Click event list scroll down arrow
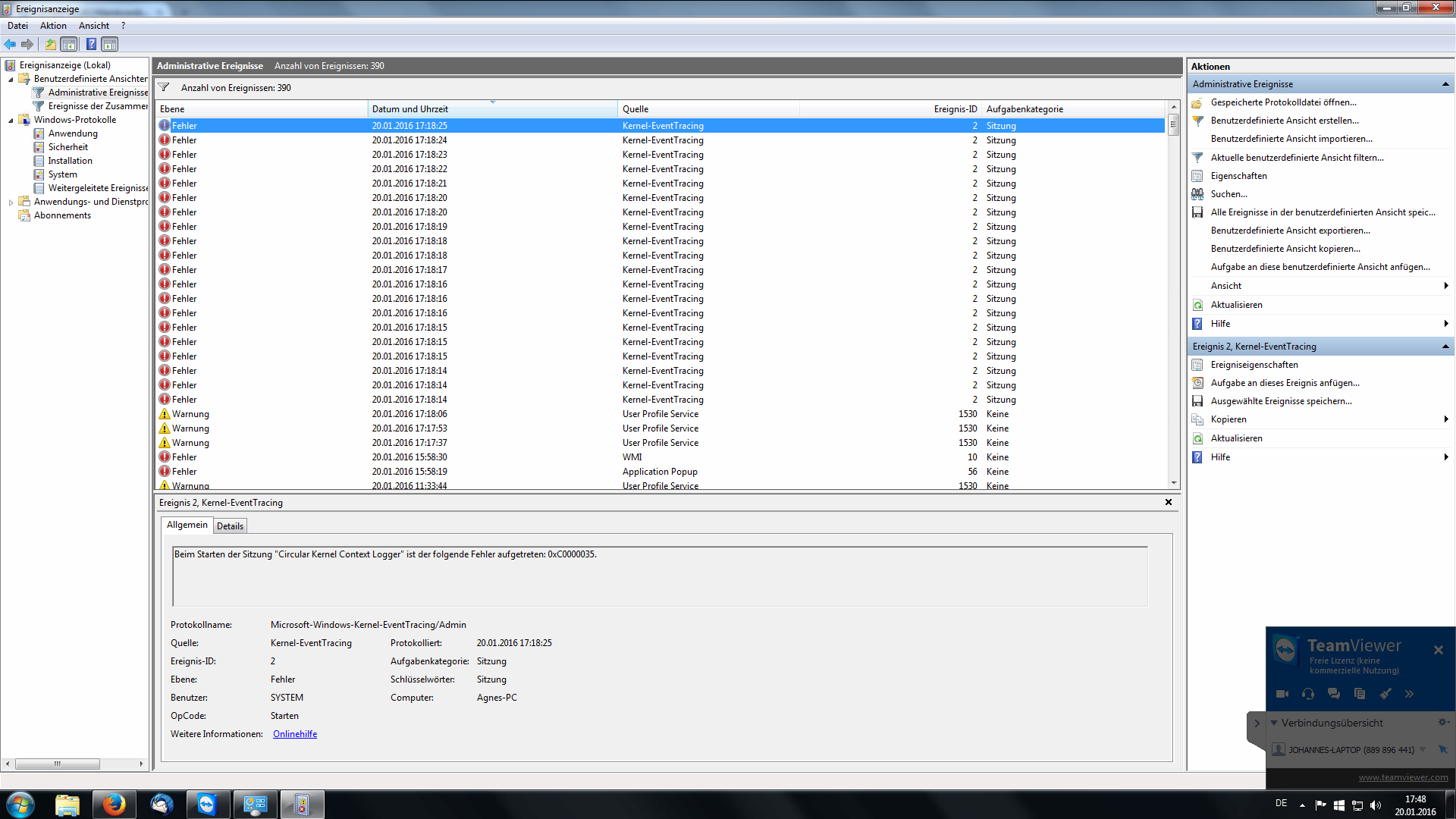This screenshot has height=819, width=1456. tap(1173, 483)
